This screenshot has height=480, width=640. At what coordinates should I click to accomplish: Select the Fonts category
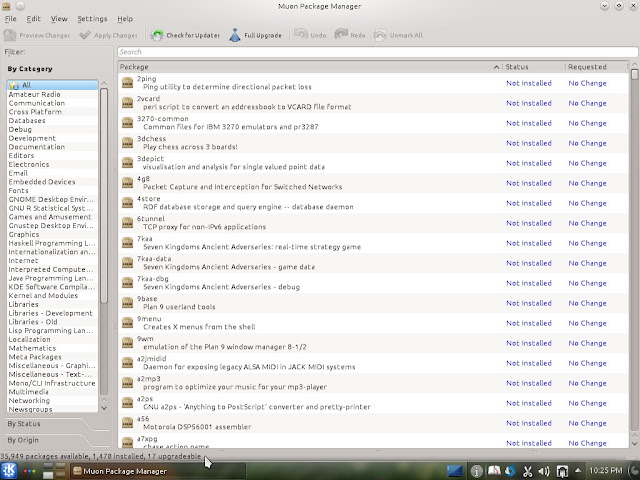[x=52, y=191]
